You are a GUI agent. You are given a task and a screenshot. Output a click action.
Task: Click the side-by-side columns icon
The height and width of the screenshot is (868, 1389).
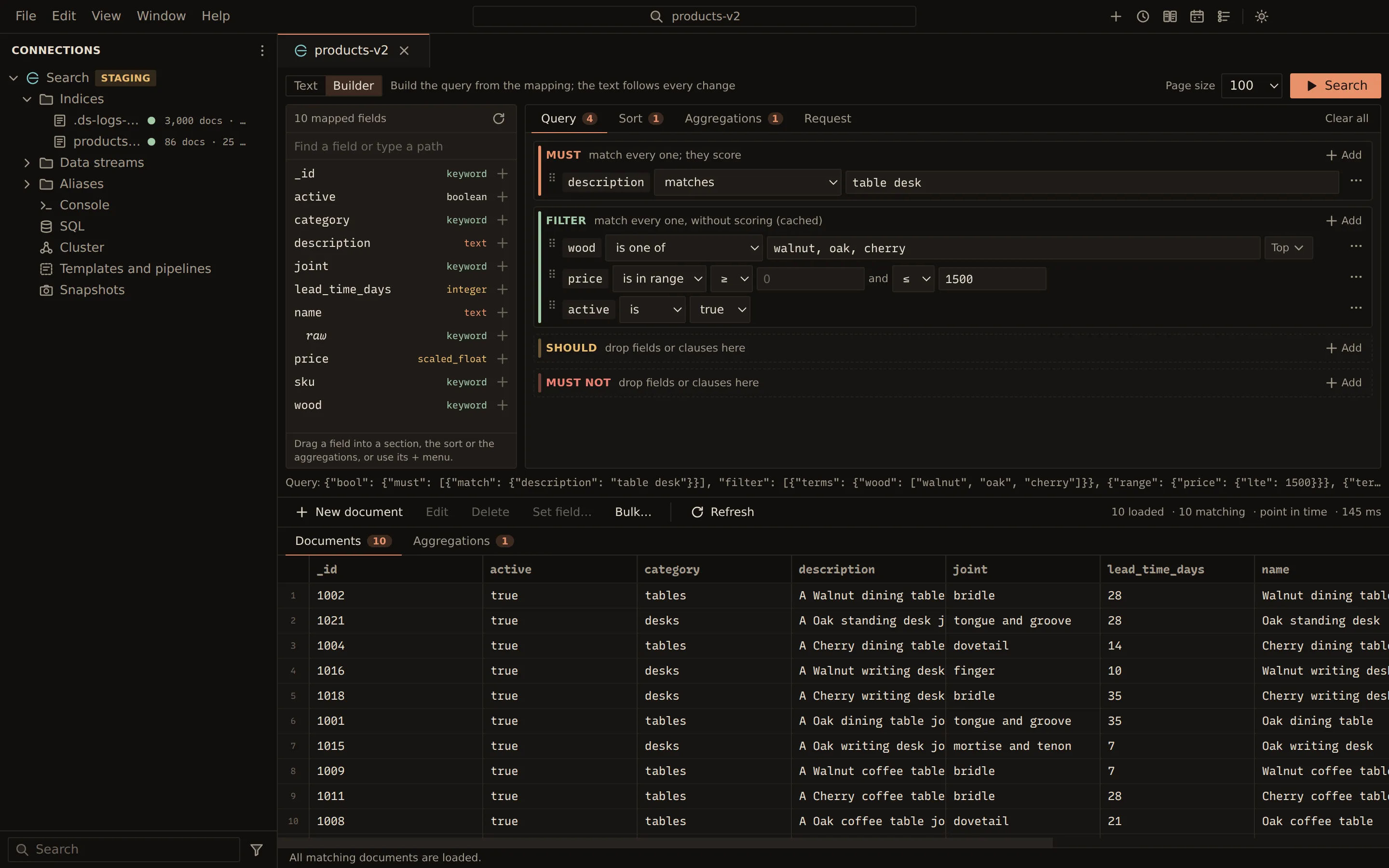click(1170, 17)
